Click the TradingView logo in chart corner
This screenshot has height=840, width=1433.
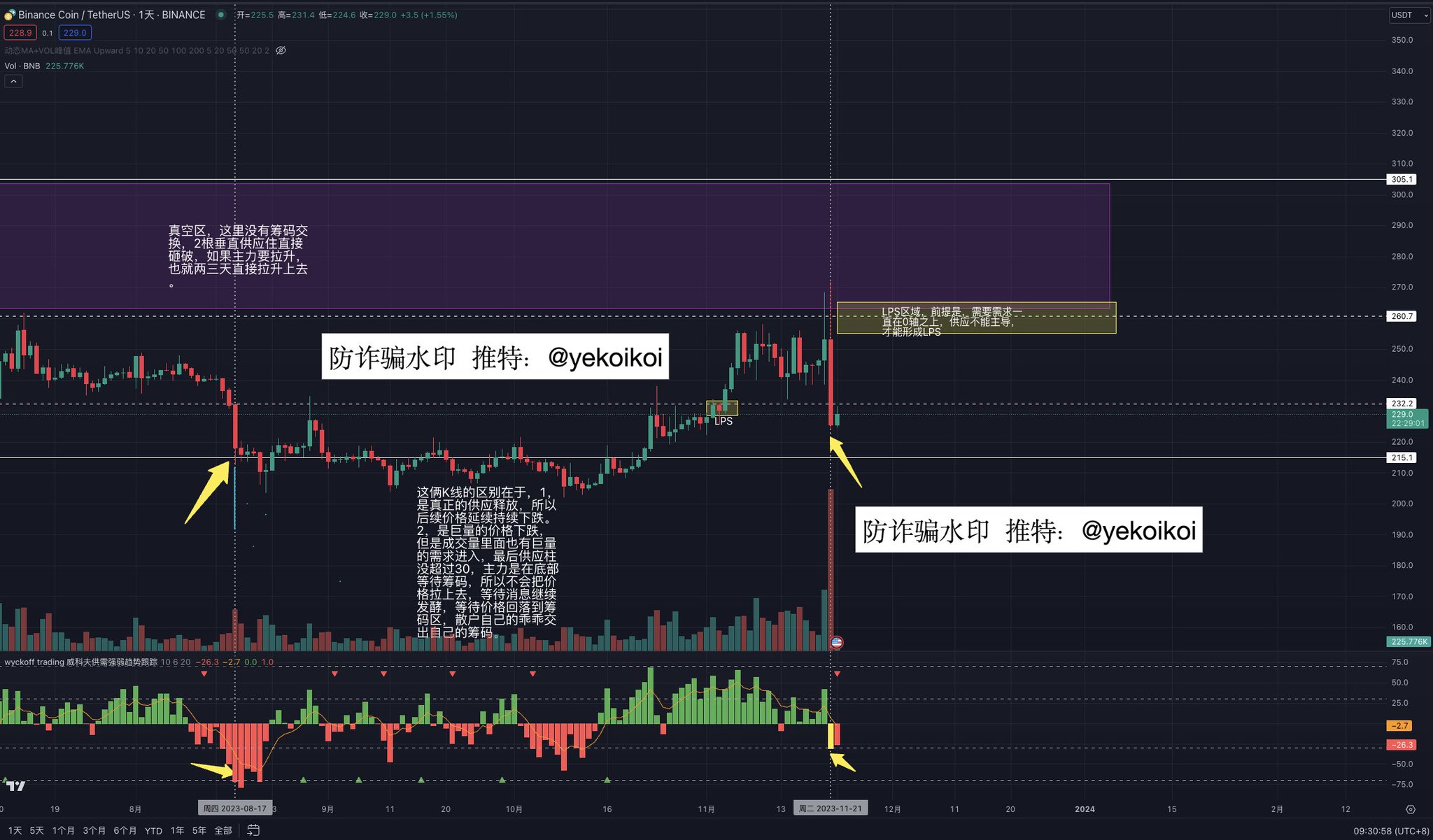tap(16, 786)
